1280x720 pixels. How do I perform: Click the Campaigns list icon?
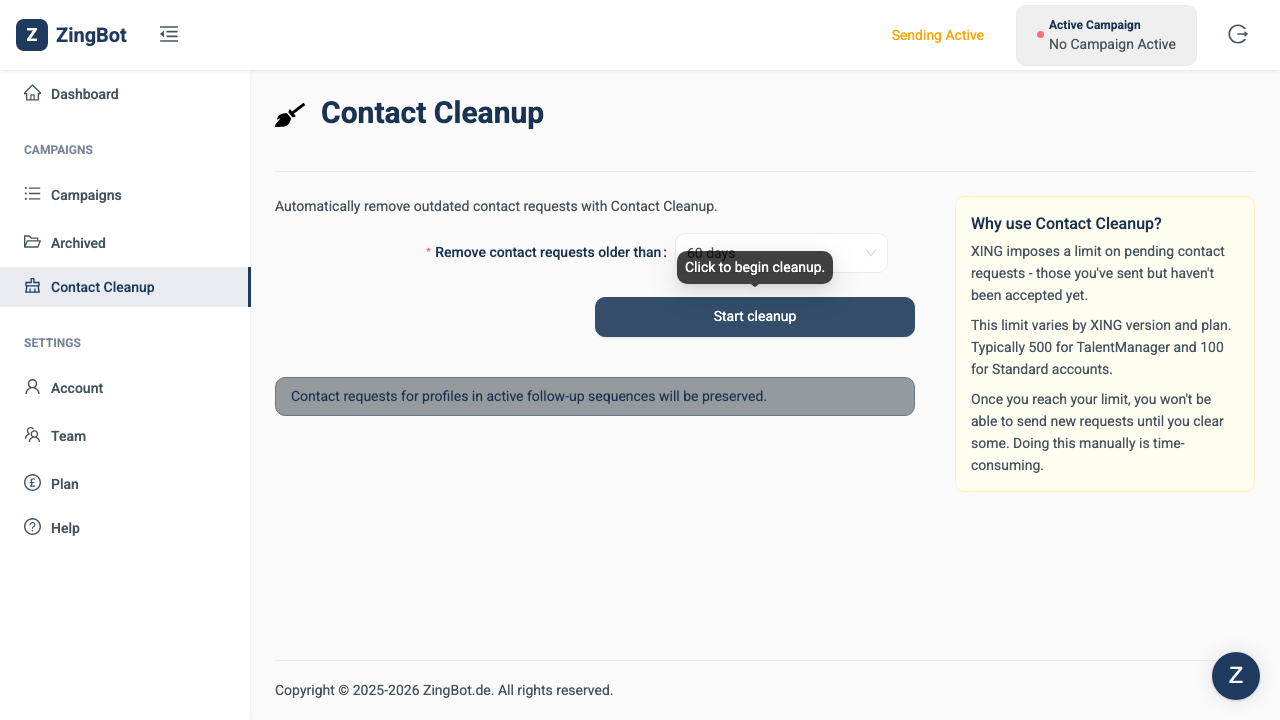(32, 194)
